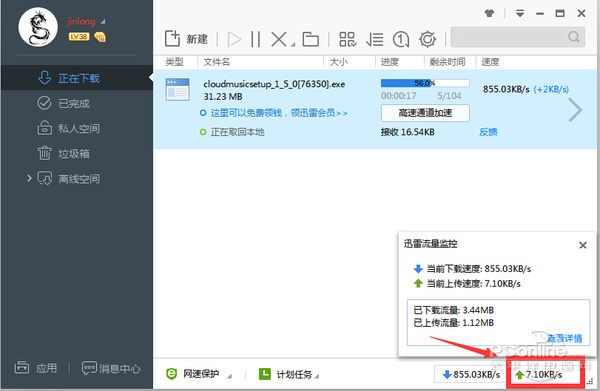Click the file type icon of cloudmusicsetup

(x=177, y=89)
